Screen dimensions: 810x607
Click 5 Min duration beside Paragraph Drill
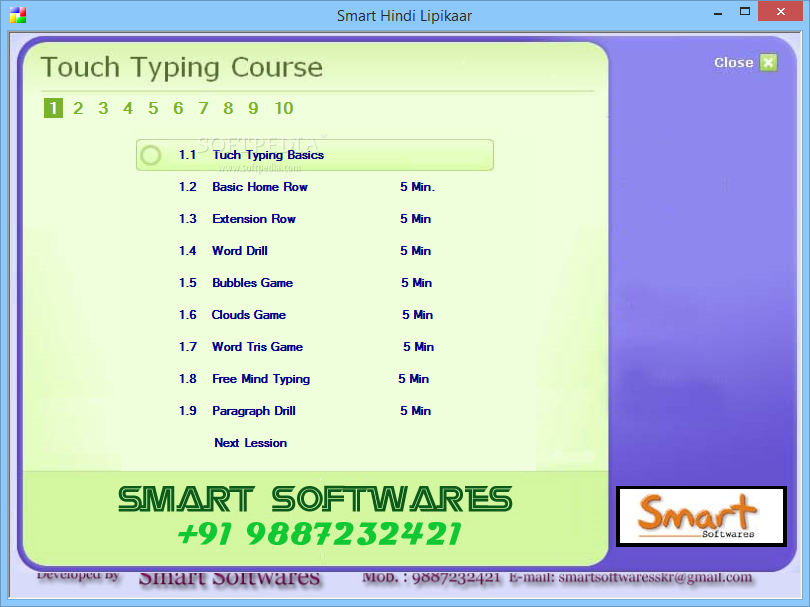[x=415, y=411]
